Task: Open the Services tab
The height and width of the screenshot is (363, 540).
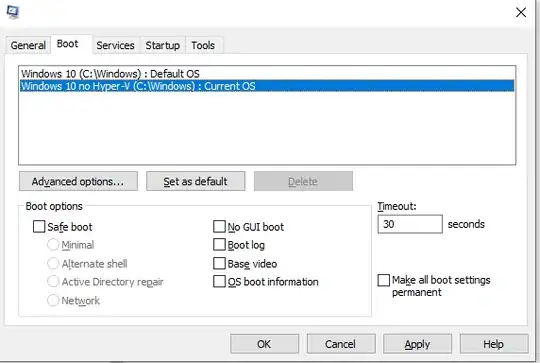Action: pos(115,45)
